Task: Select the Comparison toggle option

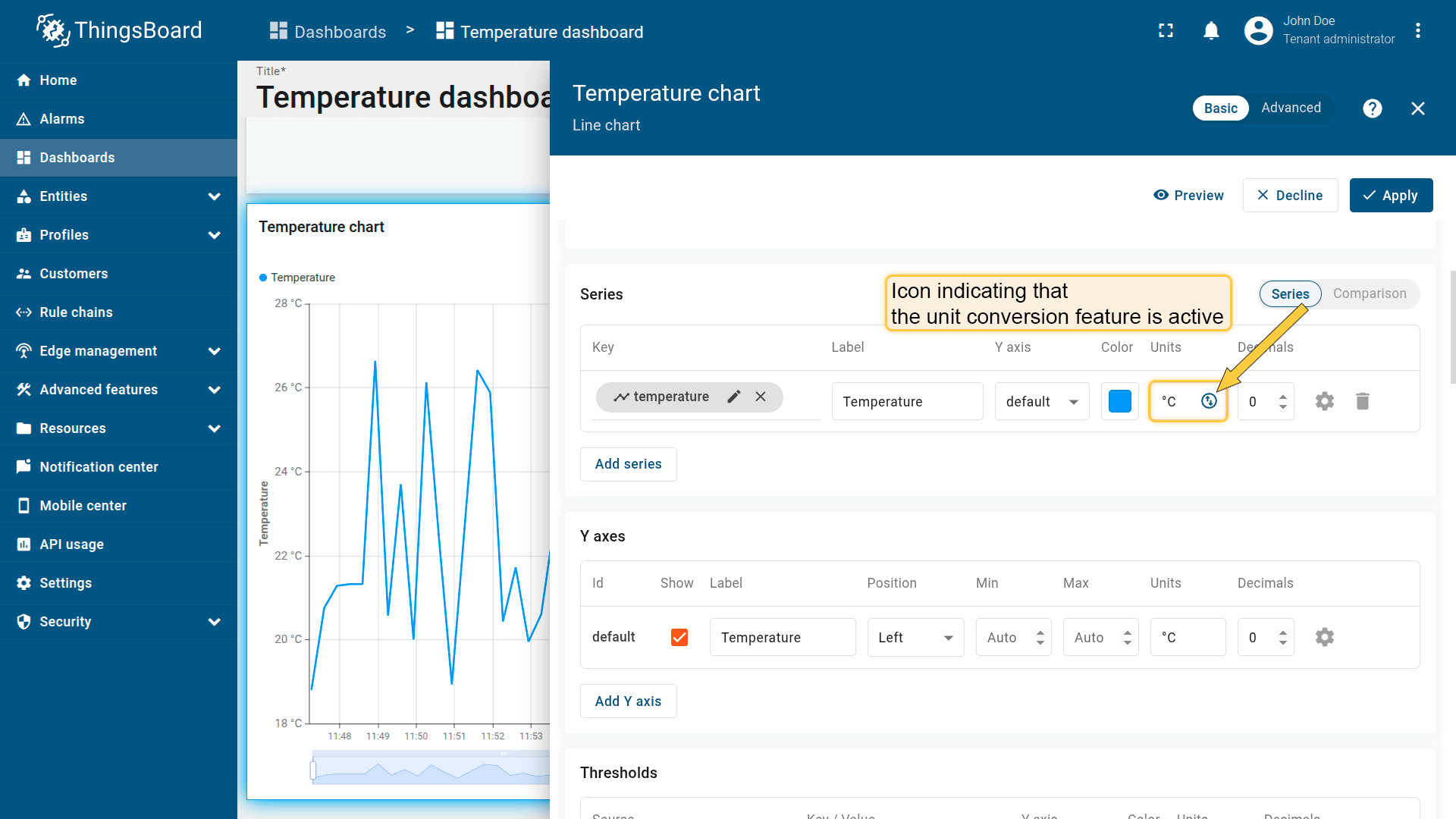Action: click(x=1369, y=293)
